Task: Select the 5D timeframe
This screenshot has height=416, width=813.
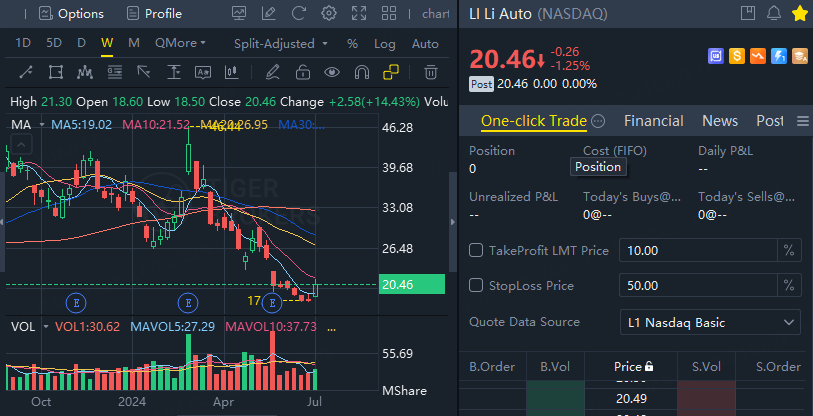Action: (x=54, y=44)
